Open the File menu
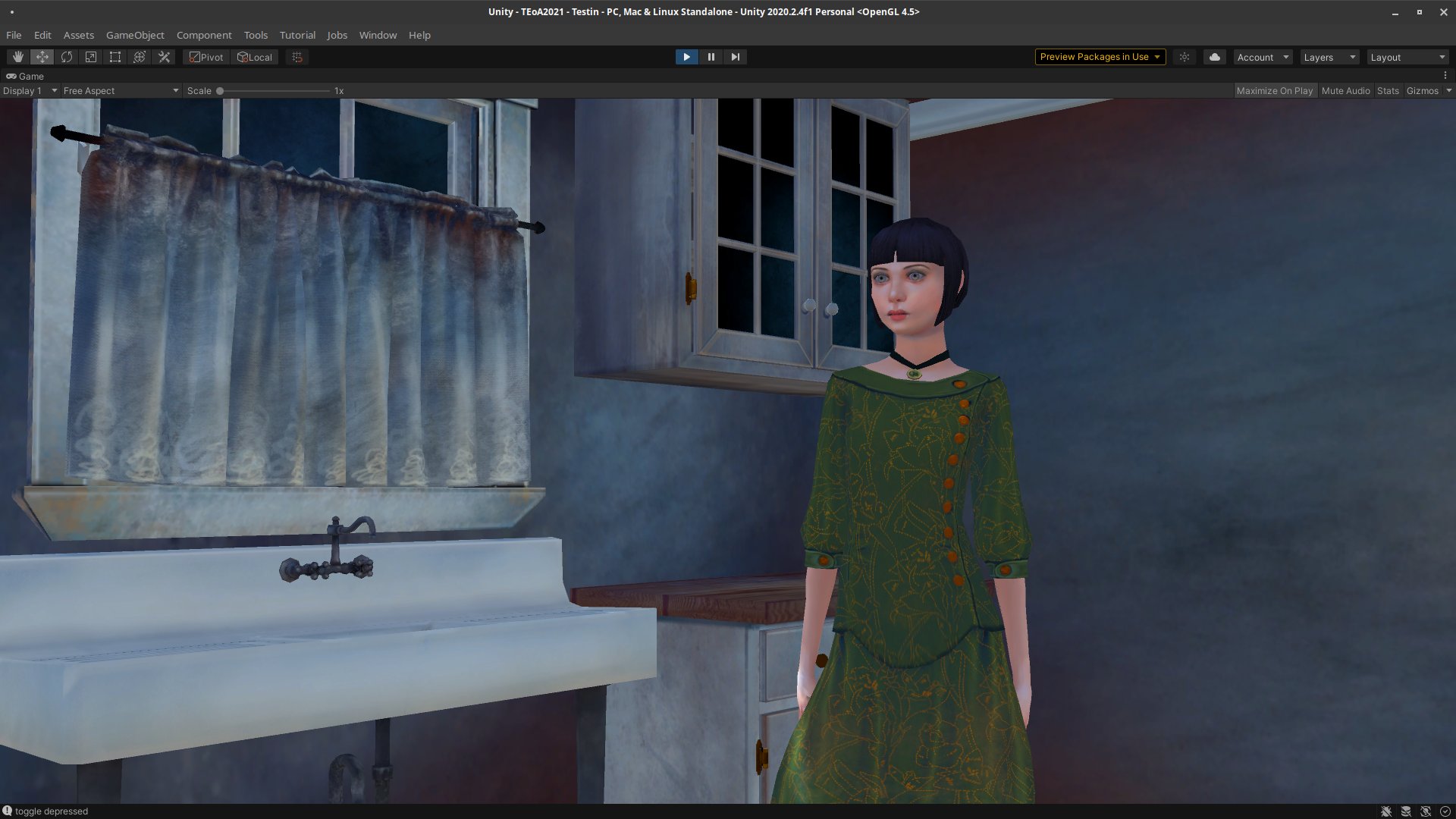Image resolution: width=1456 pixels, height=819 pixels. [14, 35]
